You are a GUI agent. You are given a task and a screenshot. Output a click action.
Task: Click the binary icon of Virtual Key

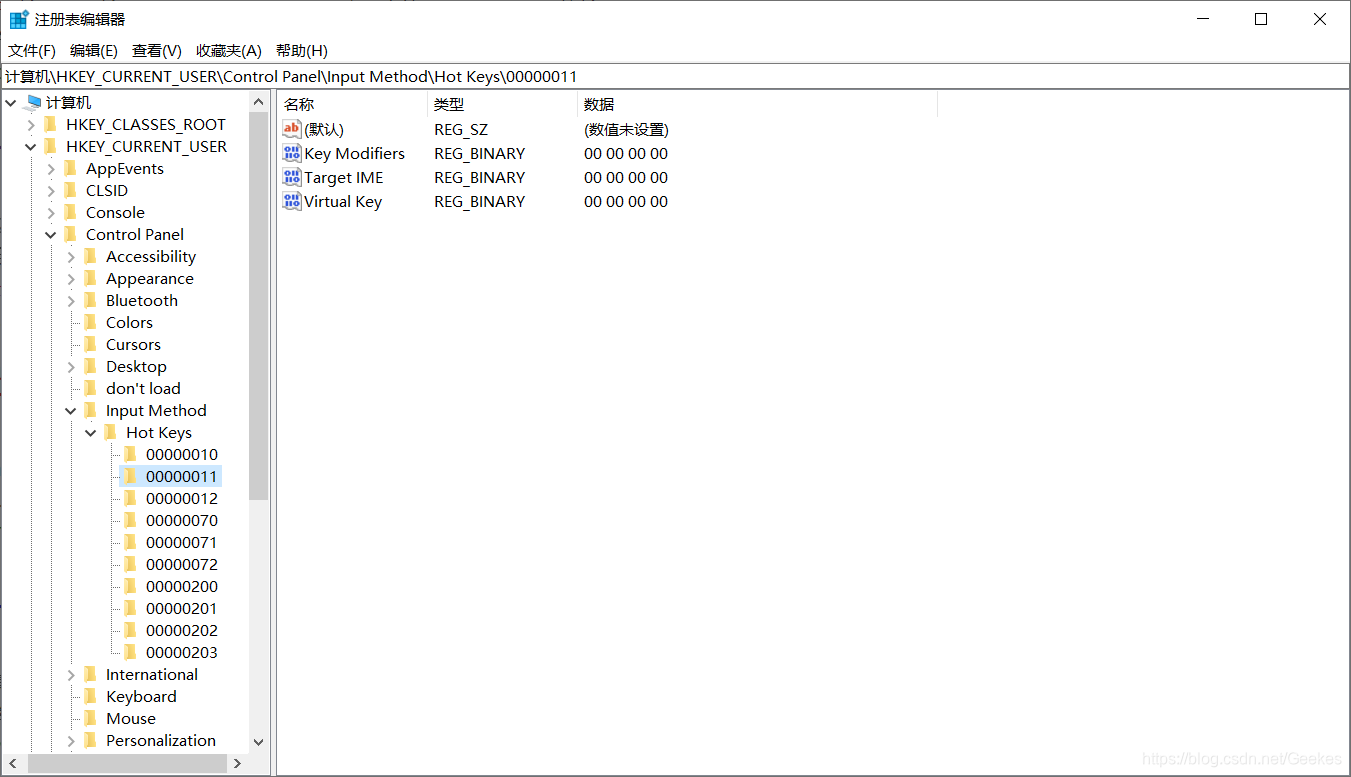coord(292,201)
